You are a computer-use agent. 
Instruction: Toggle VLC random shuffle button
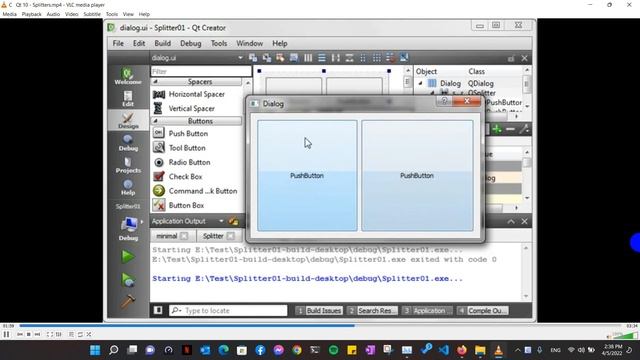coord(89,334)
